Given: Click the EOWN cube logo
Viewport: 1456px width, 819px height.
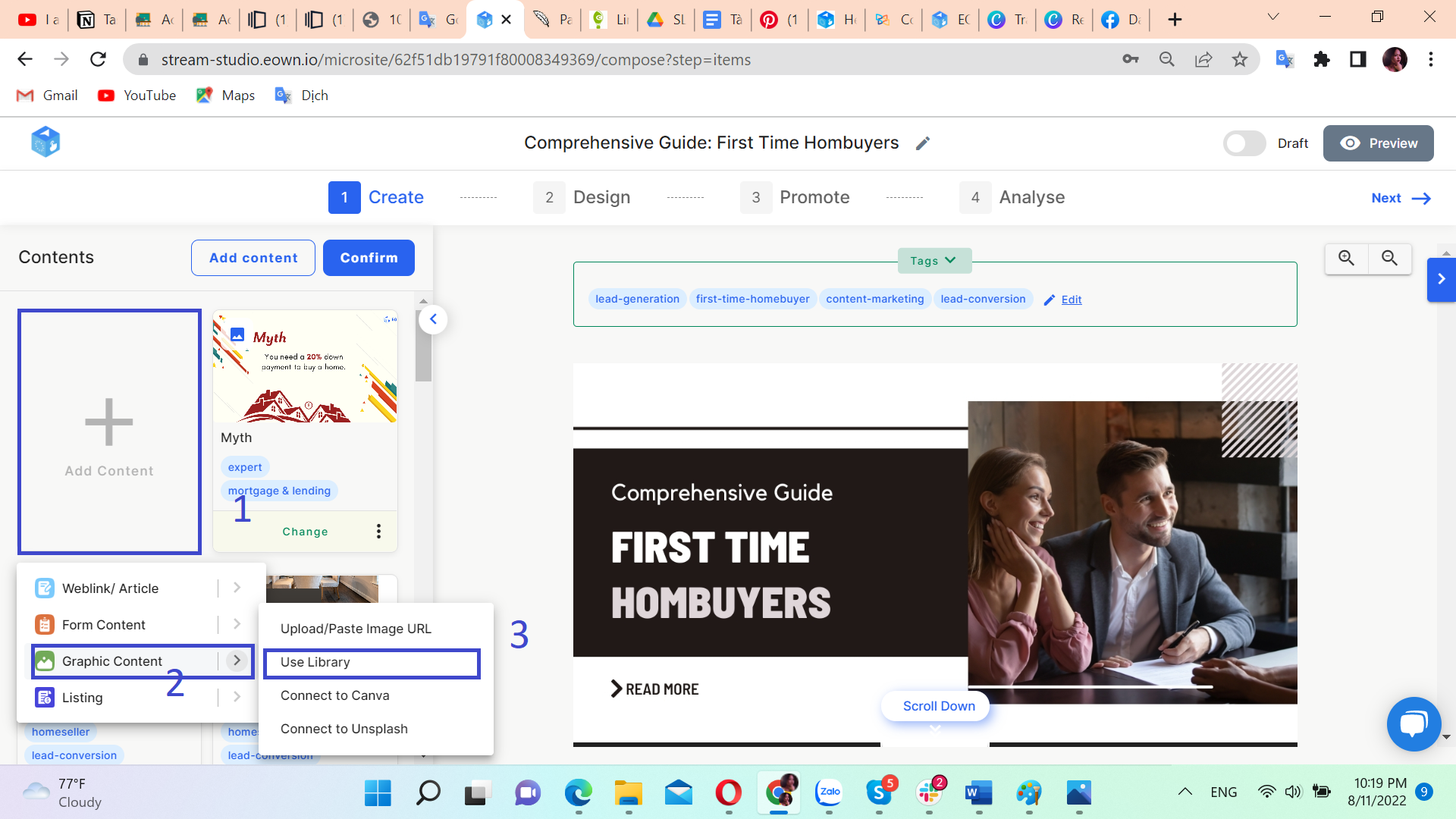Looking at the screenshot, I should point(45,143).
